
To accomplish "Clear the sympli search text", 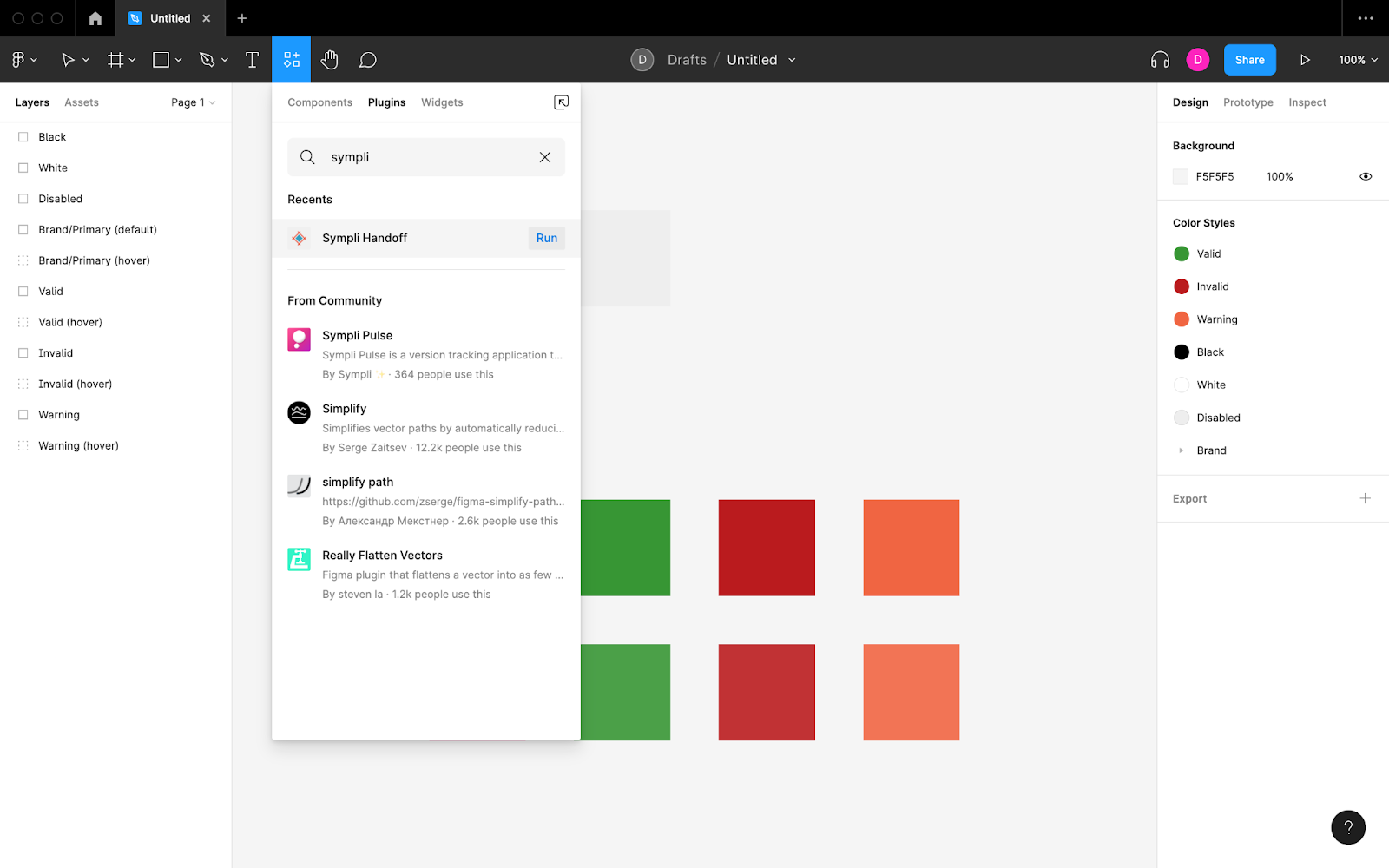I will (x=545, y=157).
